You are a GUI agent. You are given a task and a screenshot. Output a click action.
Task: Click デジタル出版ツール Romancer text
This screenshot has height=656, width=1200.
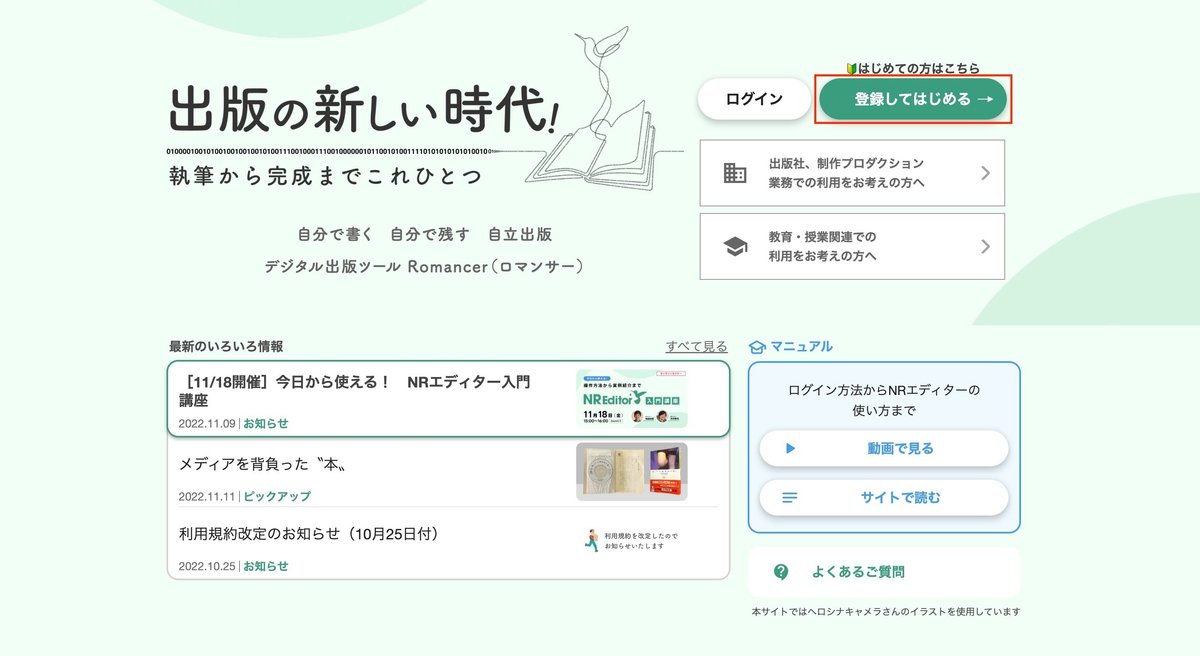tap(424, 267)
